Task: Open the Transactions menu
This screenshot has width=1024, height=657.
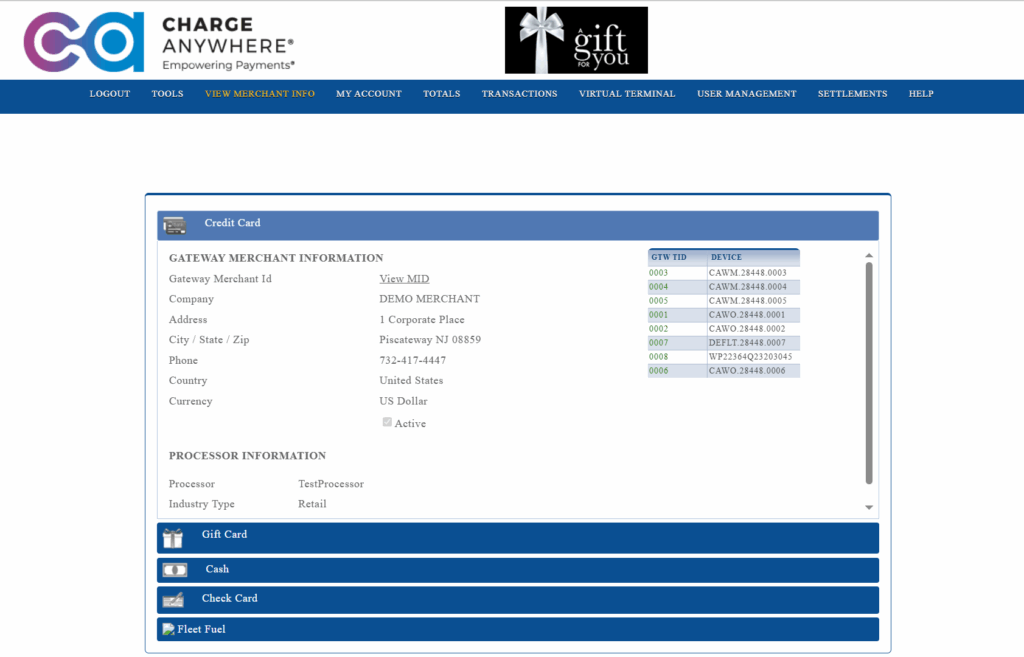Action: click(x=519, y=94)
